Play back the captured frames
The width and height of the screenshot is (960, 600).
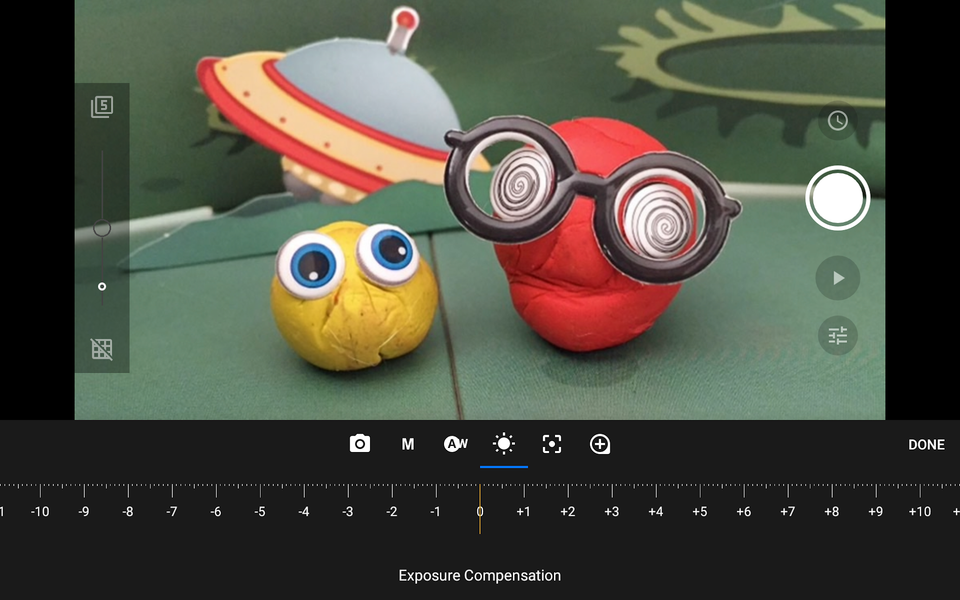click(837, 278)
